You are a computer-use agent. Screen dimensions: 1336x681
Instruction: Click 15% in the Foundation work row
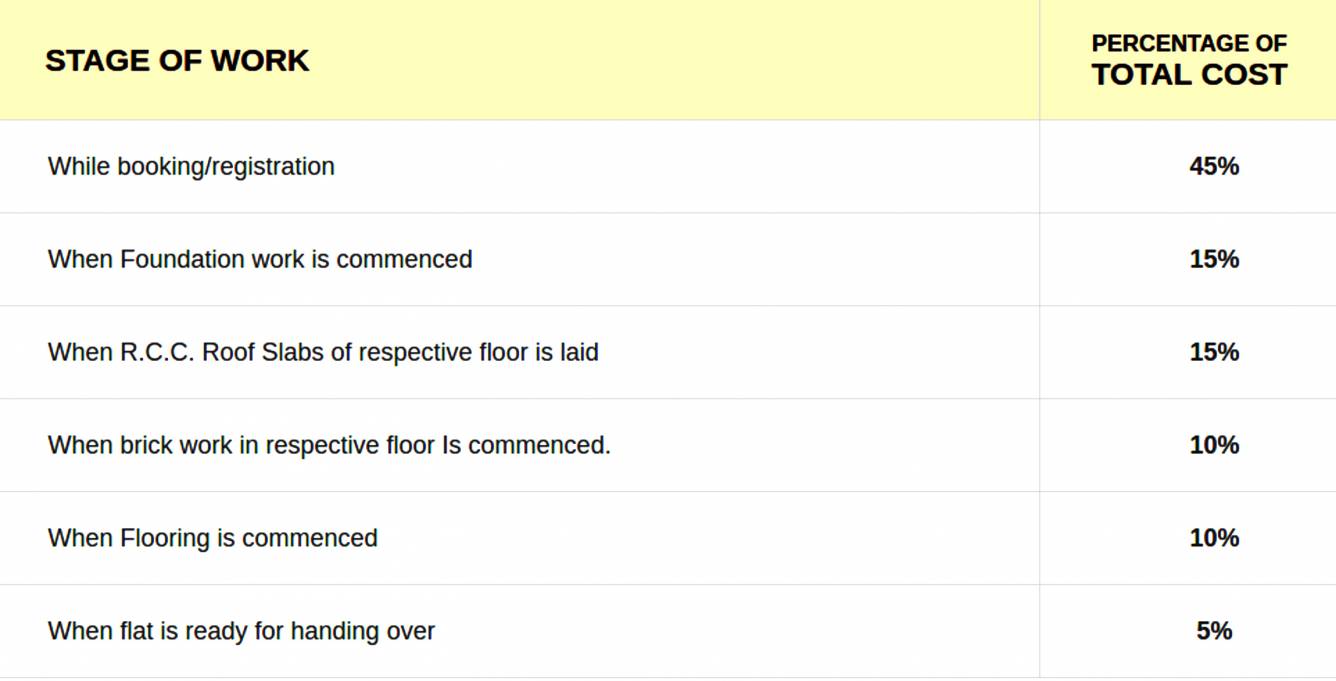(x=1214, y=259)
